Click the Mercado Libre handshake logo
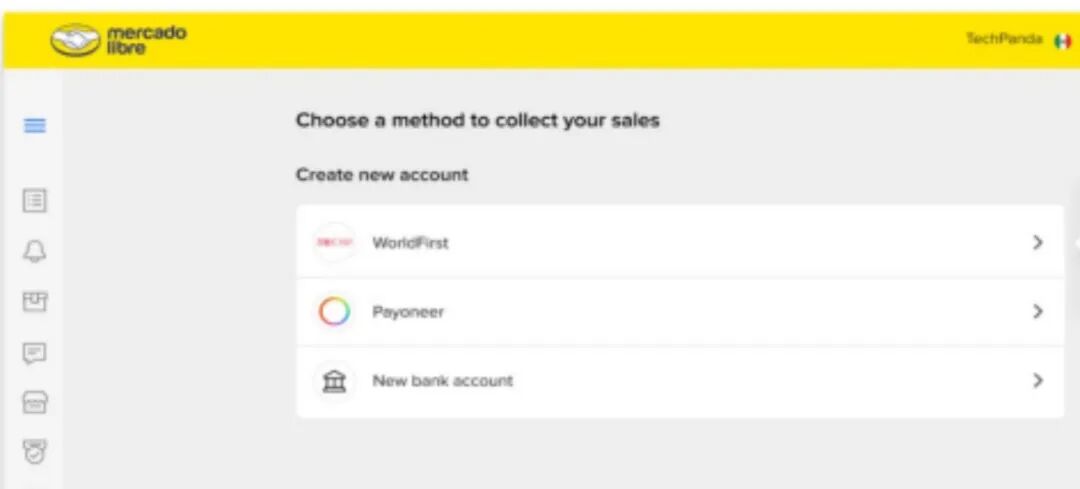 click(x=76, y=41)
